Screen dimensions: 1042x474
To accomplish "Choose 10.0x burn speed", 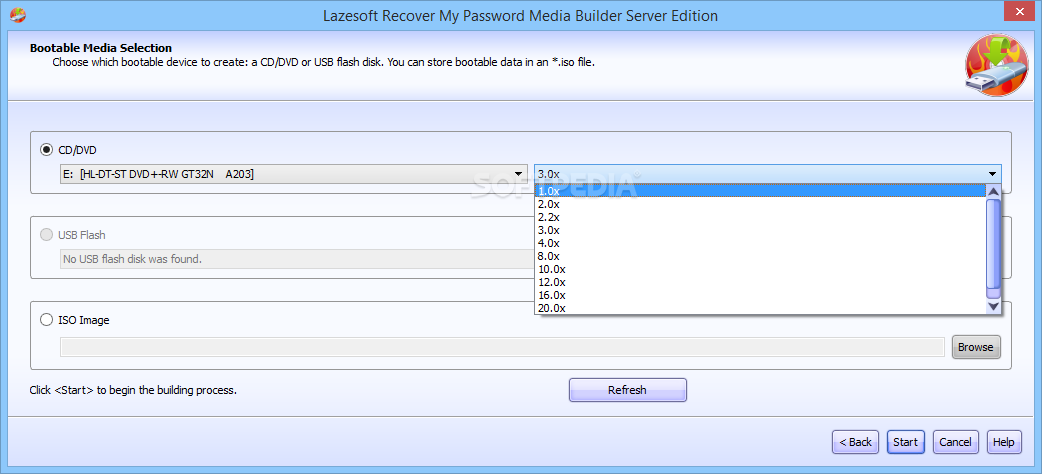I will (x=760, y=269).
